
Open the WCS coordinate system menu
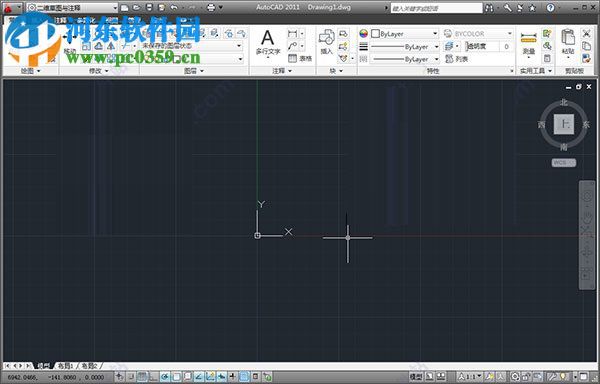coord(564,163)
